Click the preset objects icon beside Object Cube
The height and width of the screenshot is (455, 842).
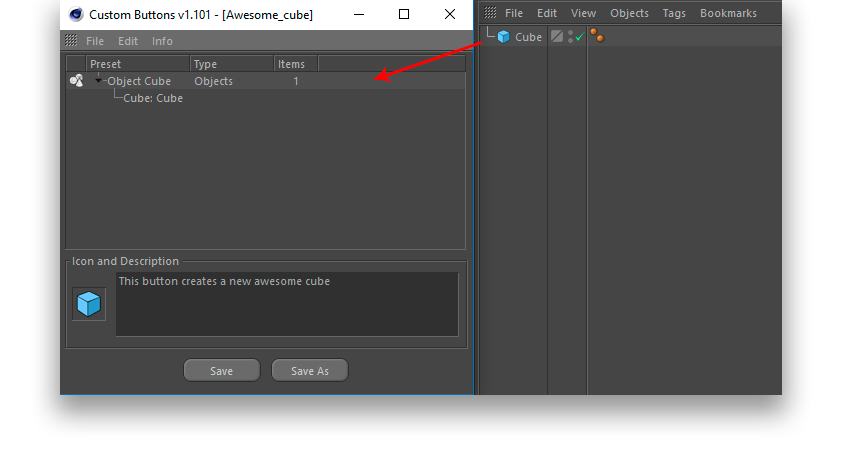[77, 81]
